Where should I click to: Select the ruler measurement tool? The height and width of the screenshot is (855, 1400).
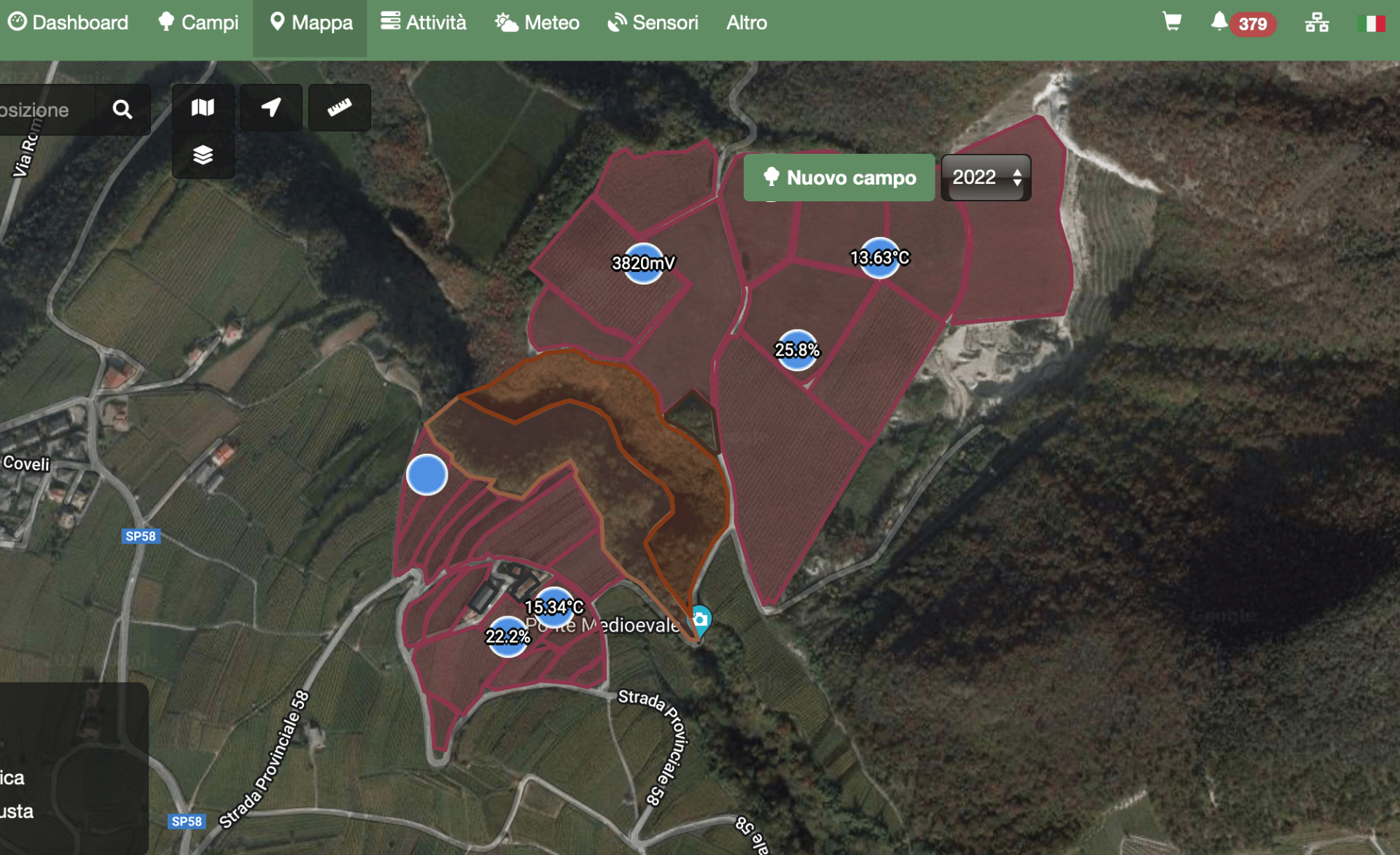(339, 108)
